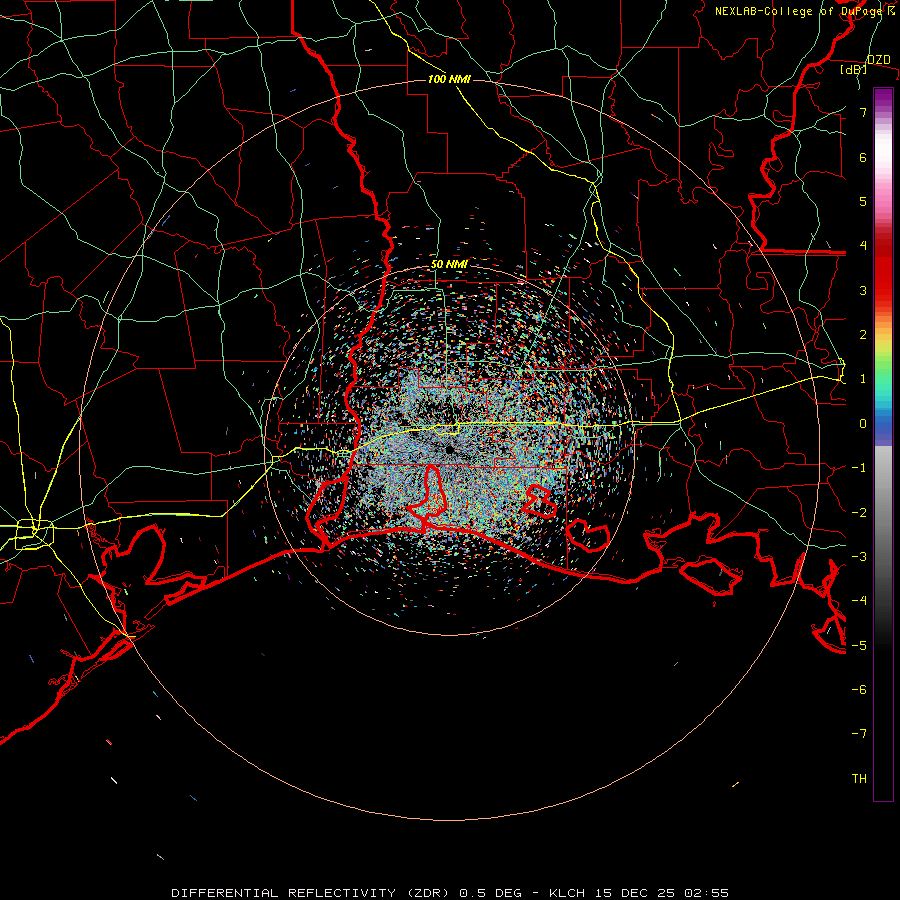Select the 7 value on color scale
Viewport: 900px width, 900px height.
863,112
